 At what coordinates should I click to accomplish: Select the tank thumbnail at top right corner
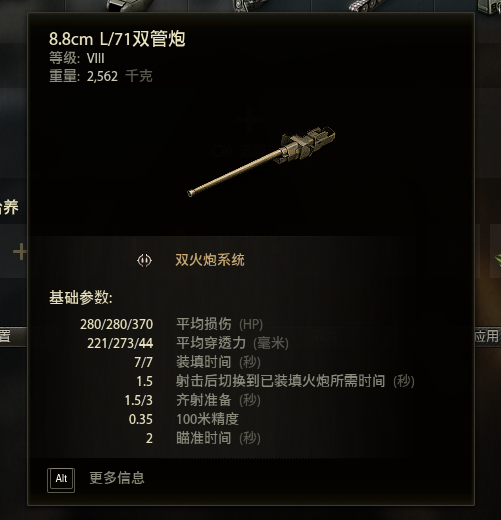point(489,6)
